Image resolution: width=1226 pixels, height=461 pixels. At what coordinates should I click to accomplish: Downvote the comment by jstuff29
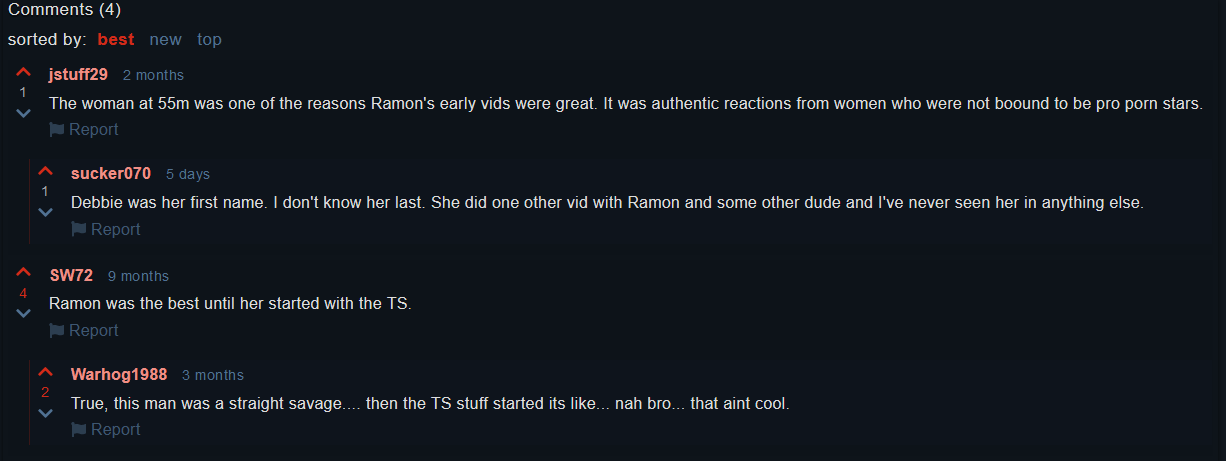click(x=23, y=113)
